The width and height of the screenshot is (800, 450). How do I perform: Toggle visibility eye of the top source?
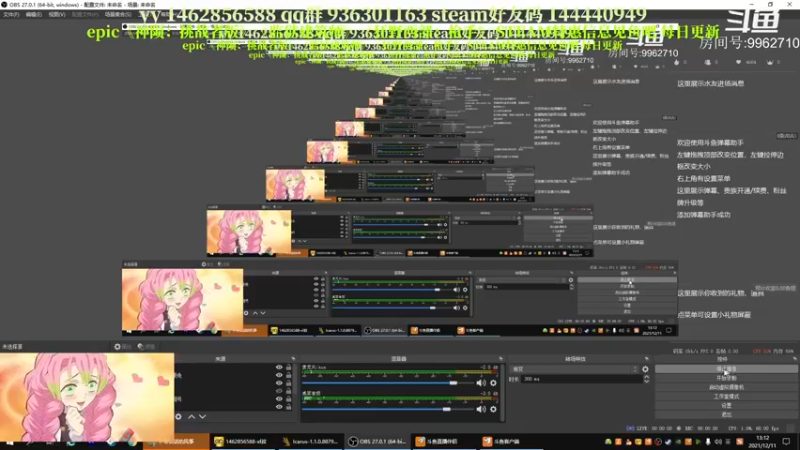pyautogui.click(x=279, y=367)
